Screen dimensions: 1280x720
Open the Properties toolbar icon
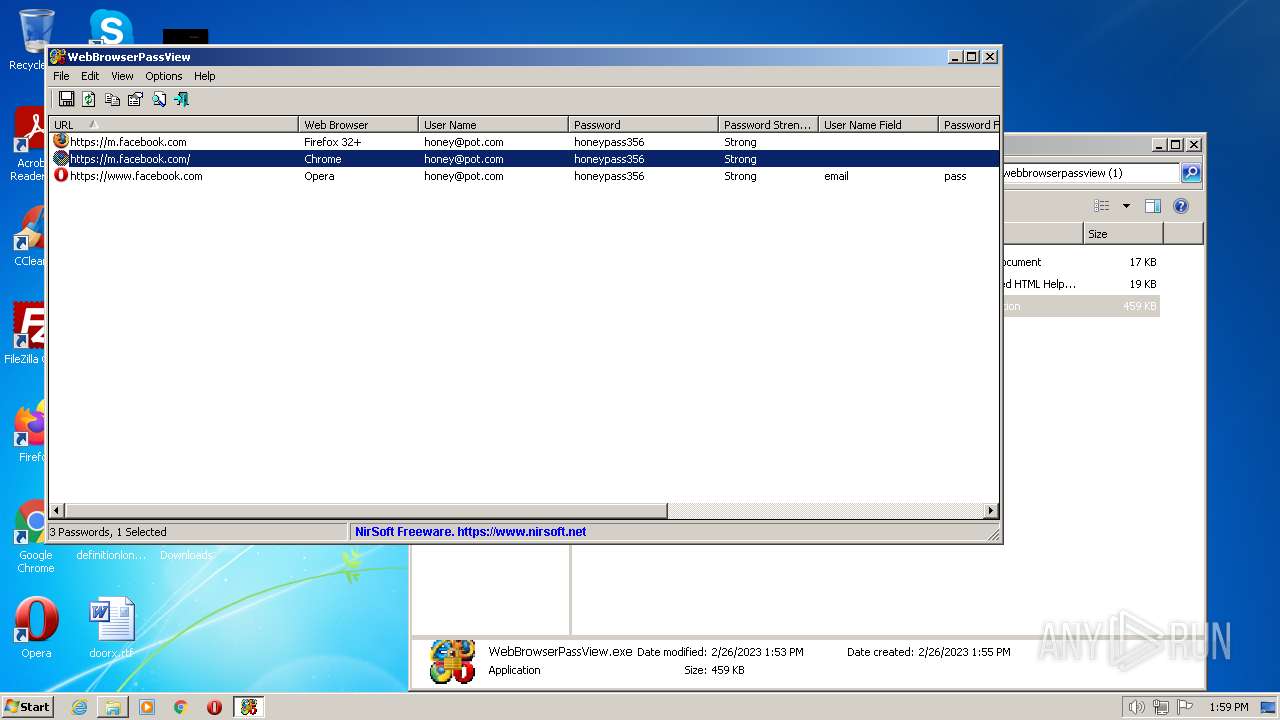[x=135, y=98]
